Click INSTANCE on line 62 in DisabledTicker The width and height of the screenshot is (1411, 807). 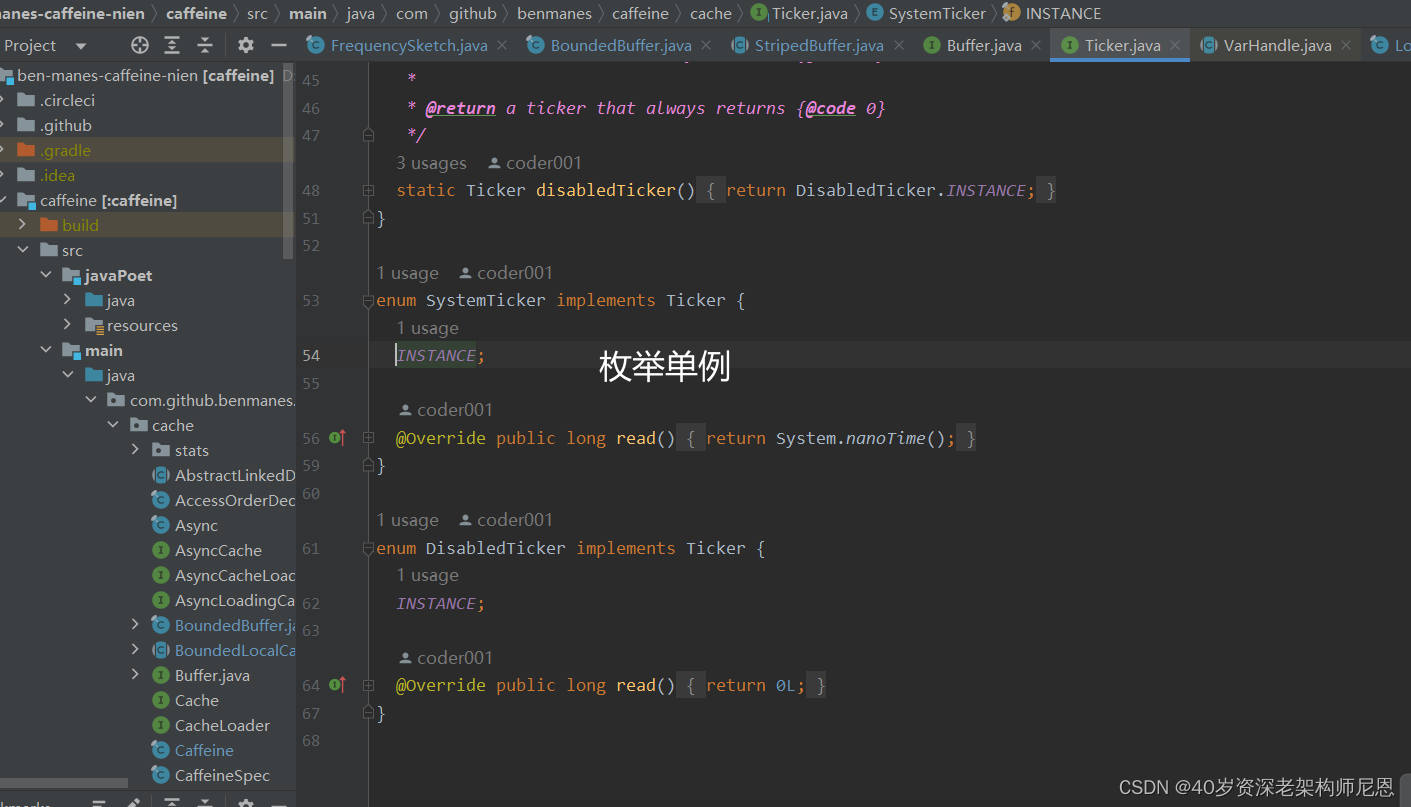pyautogui.click(x=436, y=603)
